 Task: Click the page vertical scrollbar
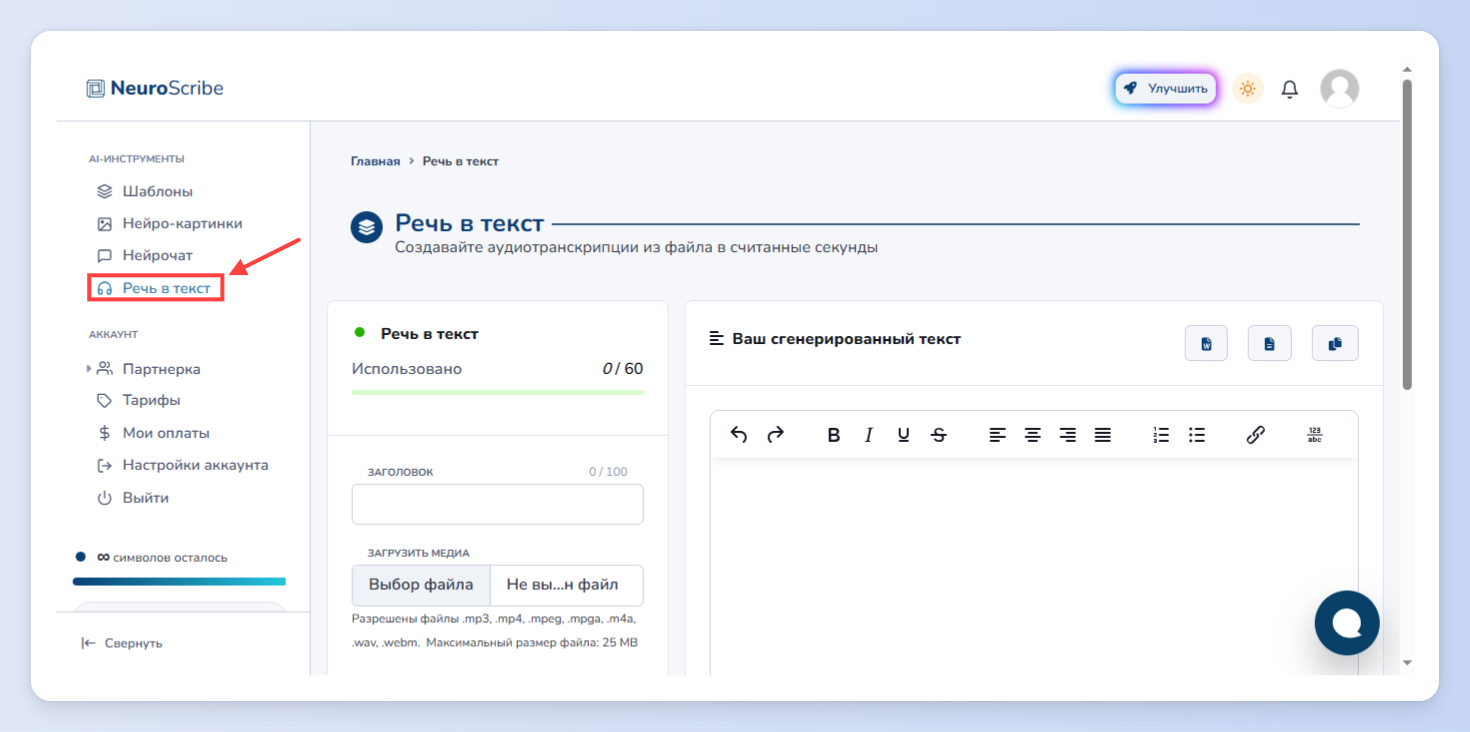tap(1407, 235)
